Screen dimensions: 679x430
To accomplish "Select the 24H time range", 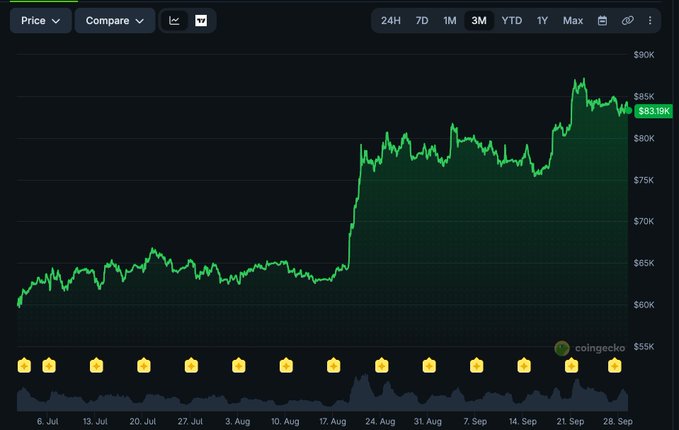I will point(391,21).
